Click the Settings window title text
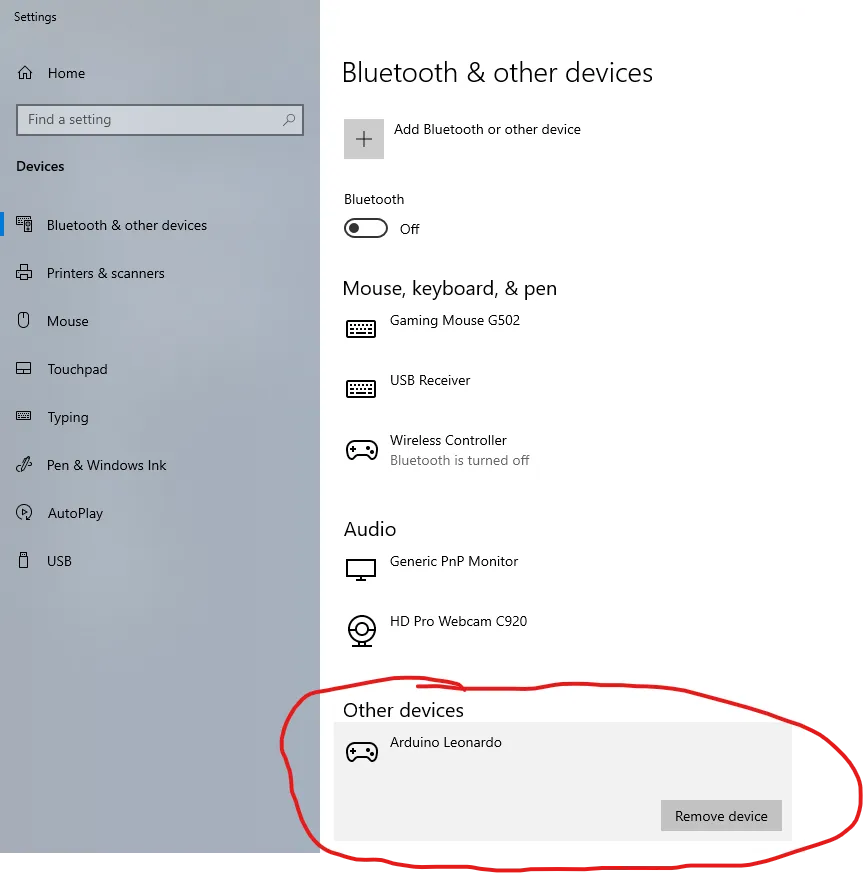 (x=35, y=17)
